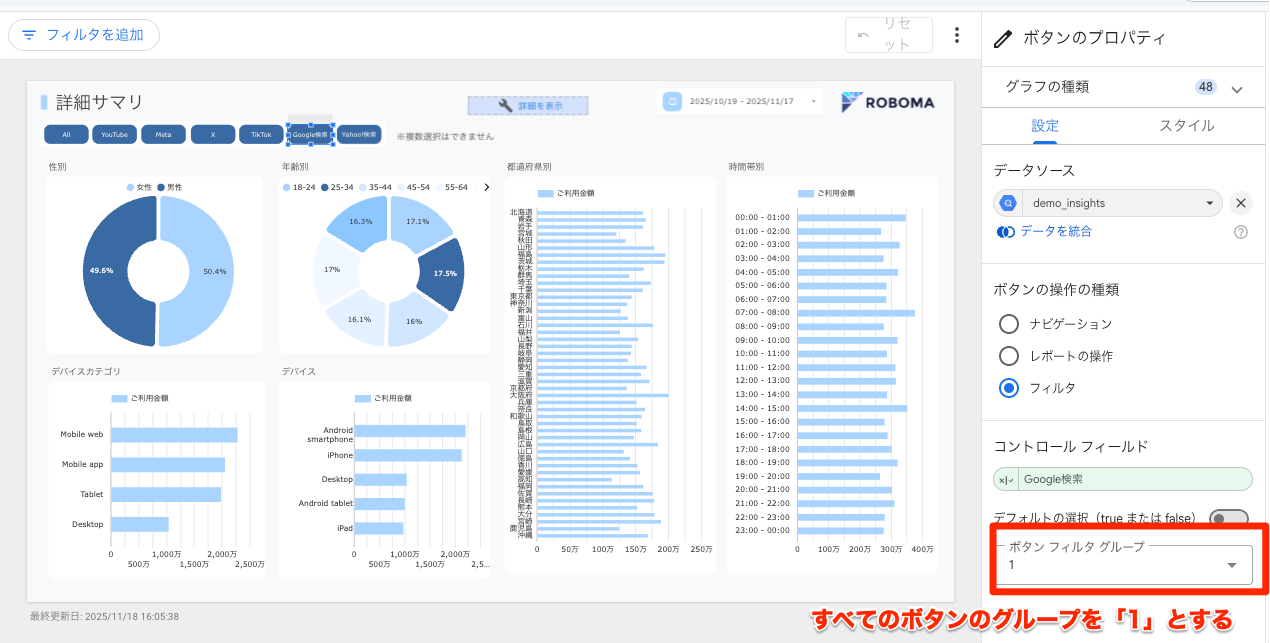Switch to the 設定 tab
The width and height of the screenshot is (1270, 643).
pos(1045,126)
